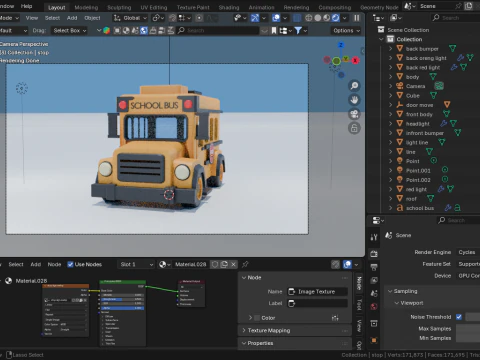The height and width of the screenshot is (360, 480).
Task: Click the funnel filter icon in viewport header
Action: 298,31
